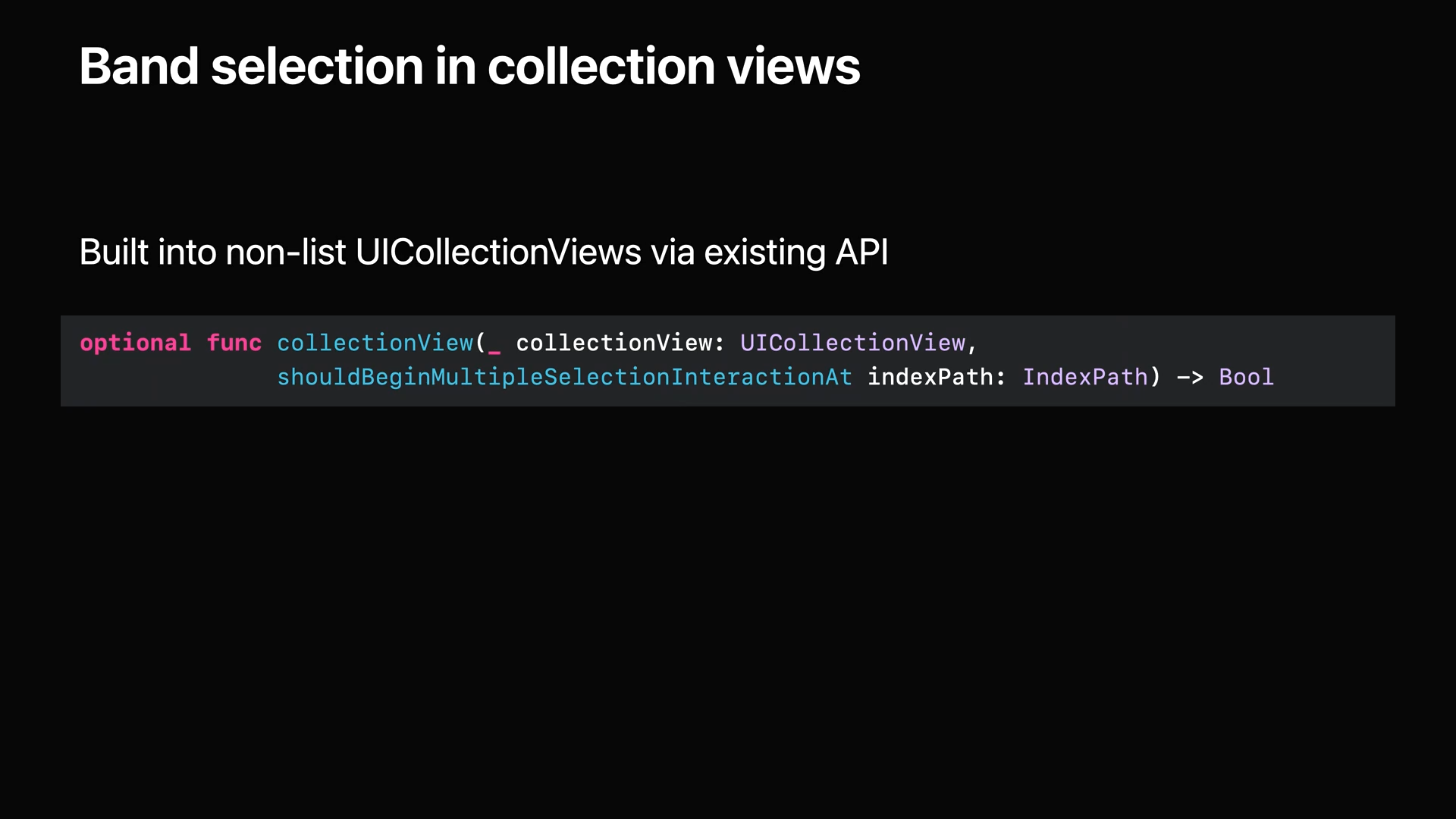Click the word 'selection' in the title
The width and height of the screenshot is (1456, 819).
316,67
